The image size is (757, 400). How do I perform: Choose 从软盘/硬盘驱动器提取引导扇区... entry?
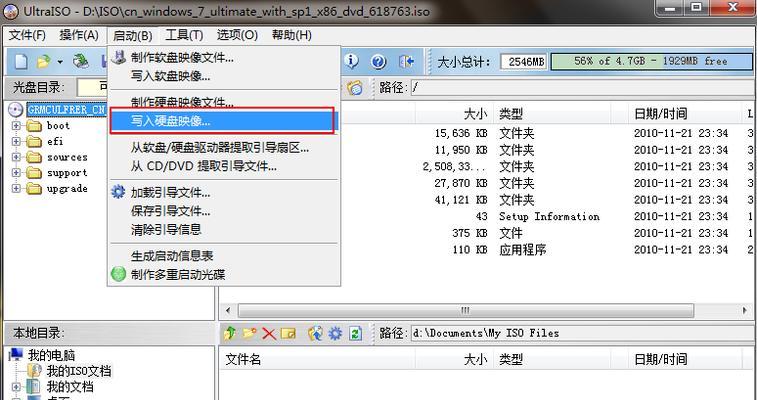220,148
